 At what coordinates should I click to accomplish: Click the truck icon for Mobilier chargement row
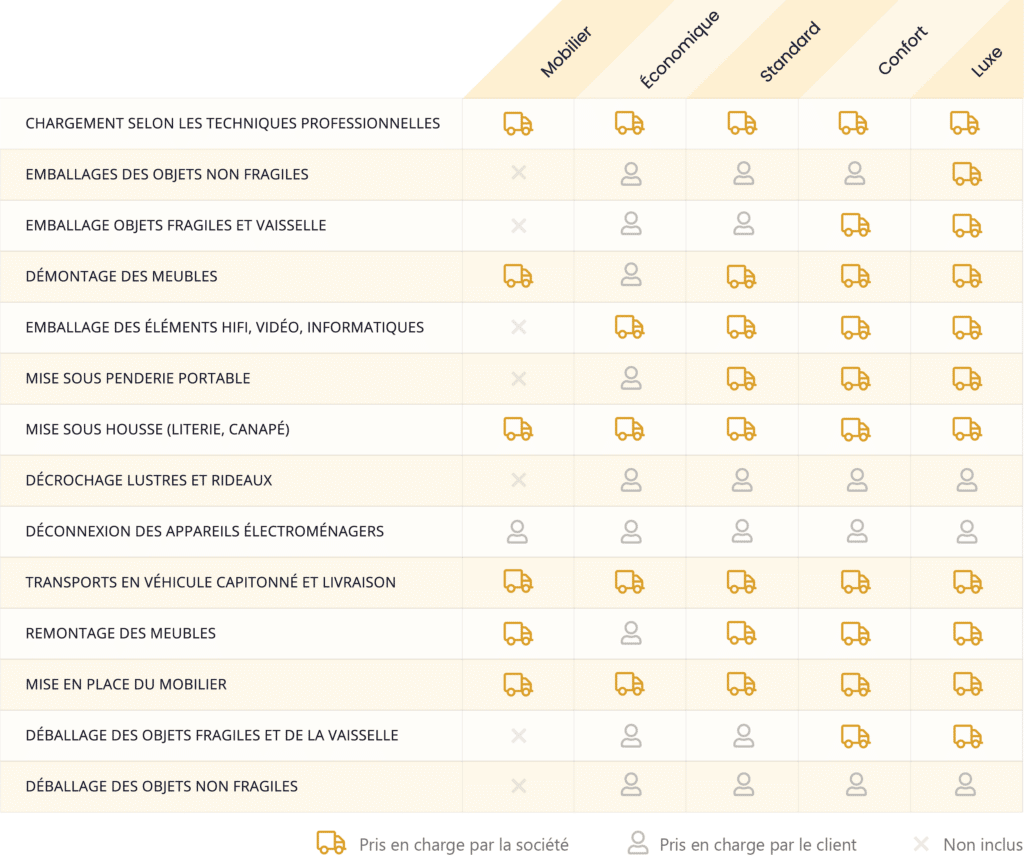[518, 123]
